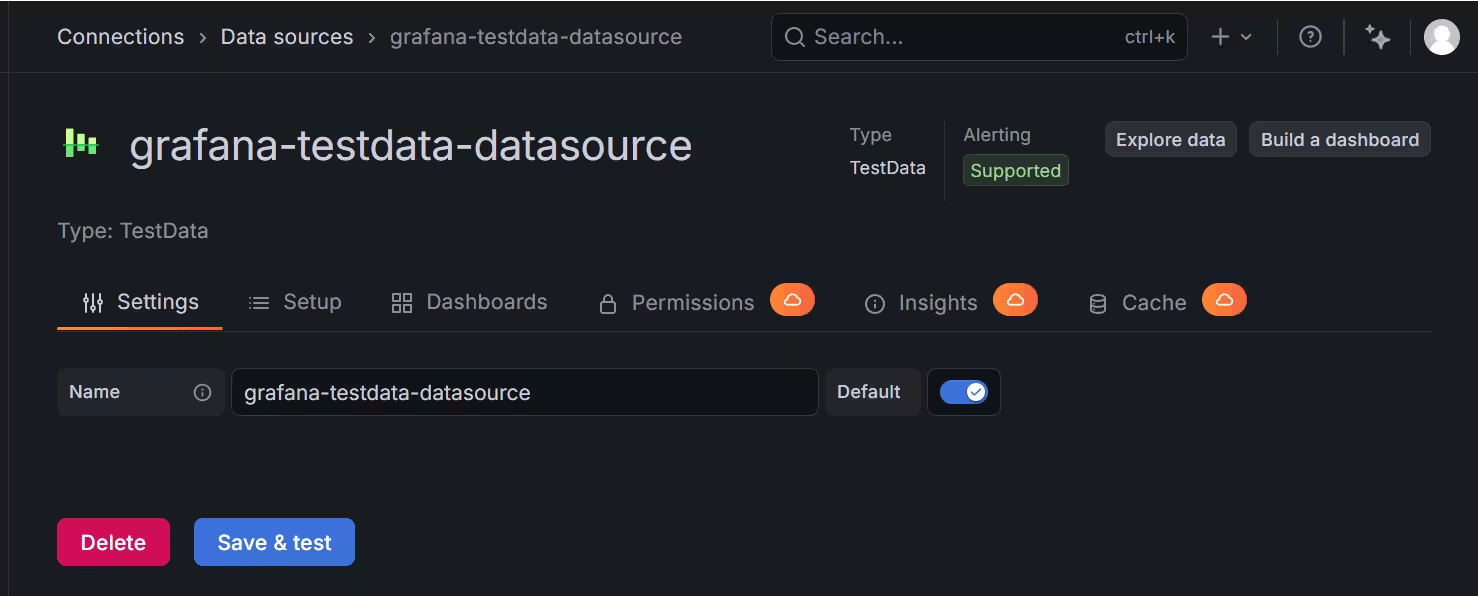The width and height of the screenshot is (1478, 596).
Task: Focus the Search... input box
Action: pyautogui.click(x=979, y=37)
